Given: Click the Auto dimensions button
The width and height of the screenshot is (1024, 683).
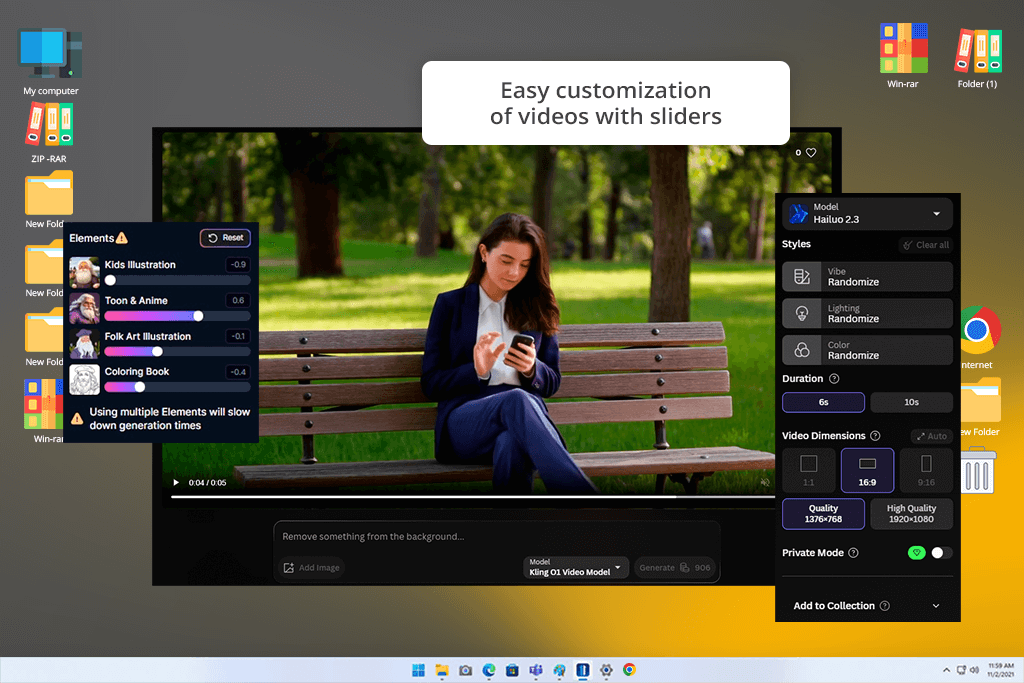Looking at the screenshot, I should 931,436.
